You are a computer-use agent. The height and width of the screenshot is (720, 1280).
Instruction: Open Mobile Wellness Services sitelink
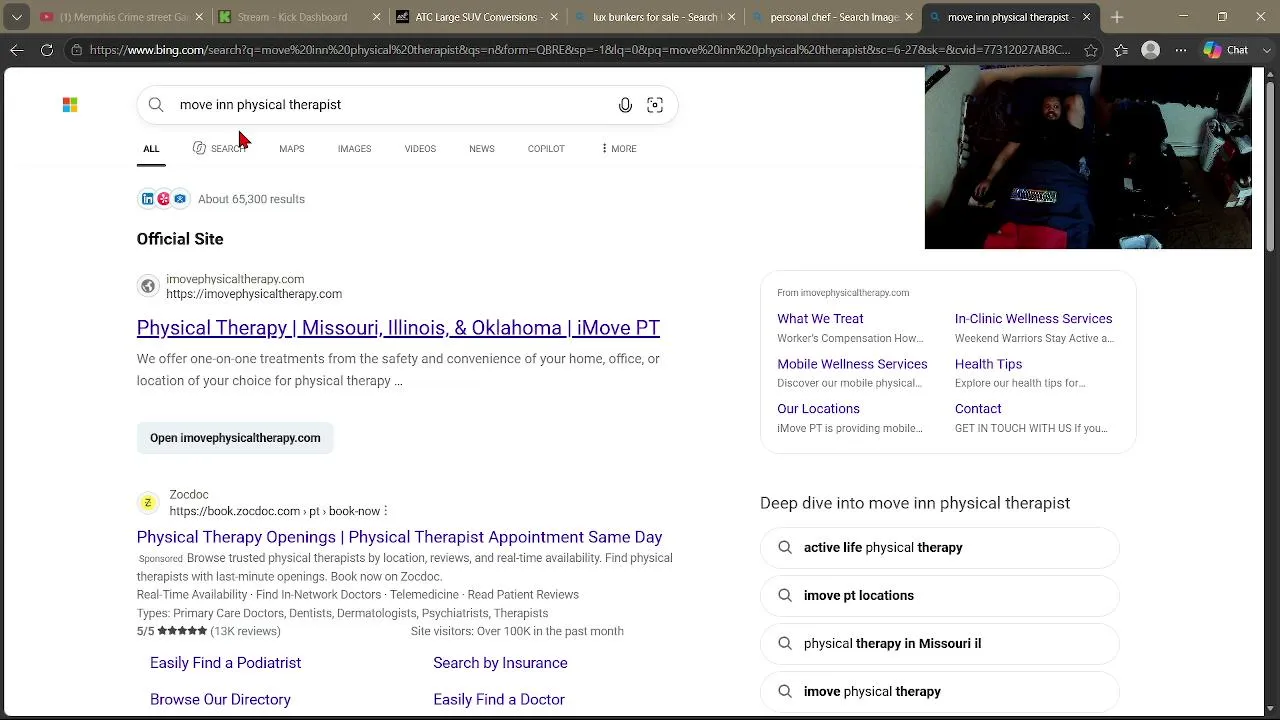[x=852, y=364]
